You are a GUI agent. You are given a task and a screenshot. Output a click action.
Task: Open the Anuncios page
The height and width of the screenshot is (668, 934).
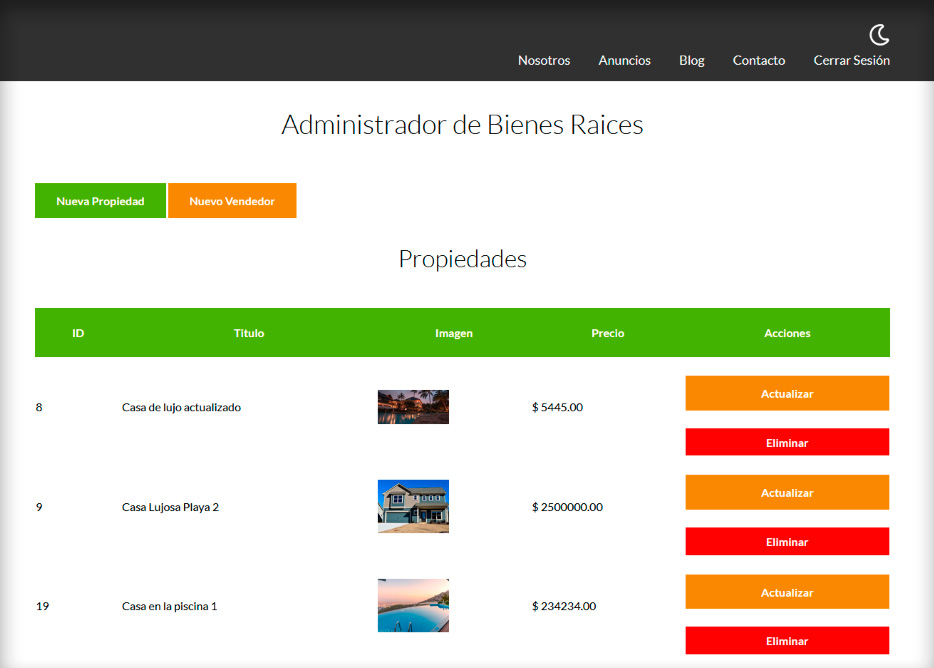point(624,60)
